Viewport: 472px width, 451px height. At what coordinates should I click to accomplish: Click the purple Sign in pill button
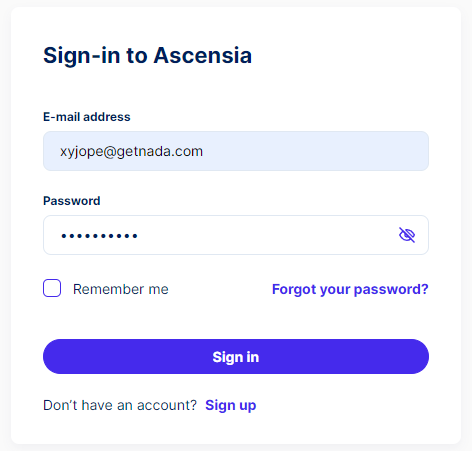point(236,357)
